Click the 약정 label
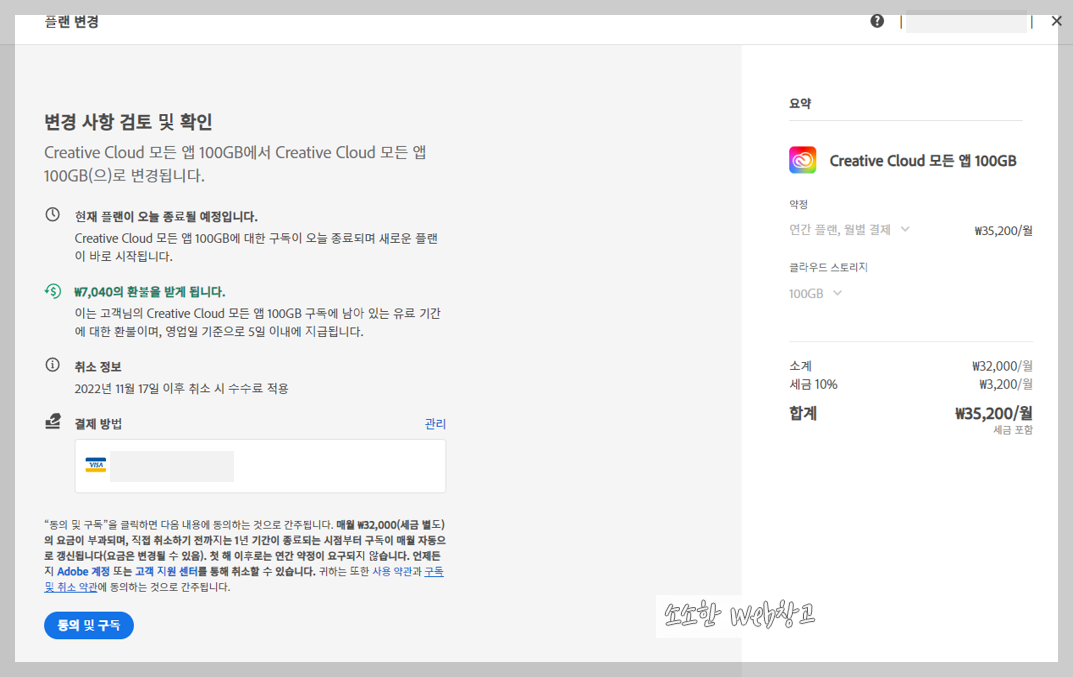The width and height of the screenshot is (1073, 677). (798, 204)
